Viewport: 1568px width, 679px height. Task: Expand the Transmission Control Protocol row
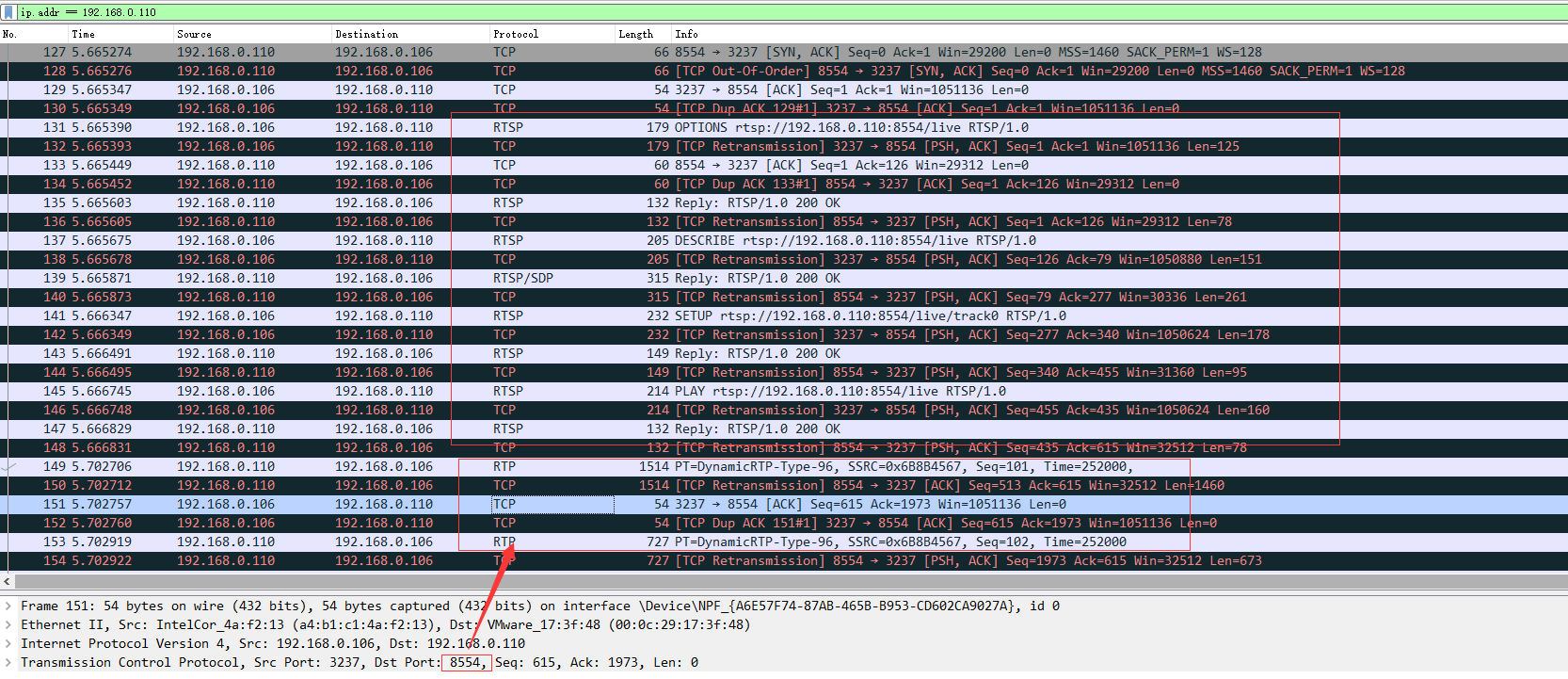[8, 662]
